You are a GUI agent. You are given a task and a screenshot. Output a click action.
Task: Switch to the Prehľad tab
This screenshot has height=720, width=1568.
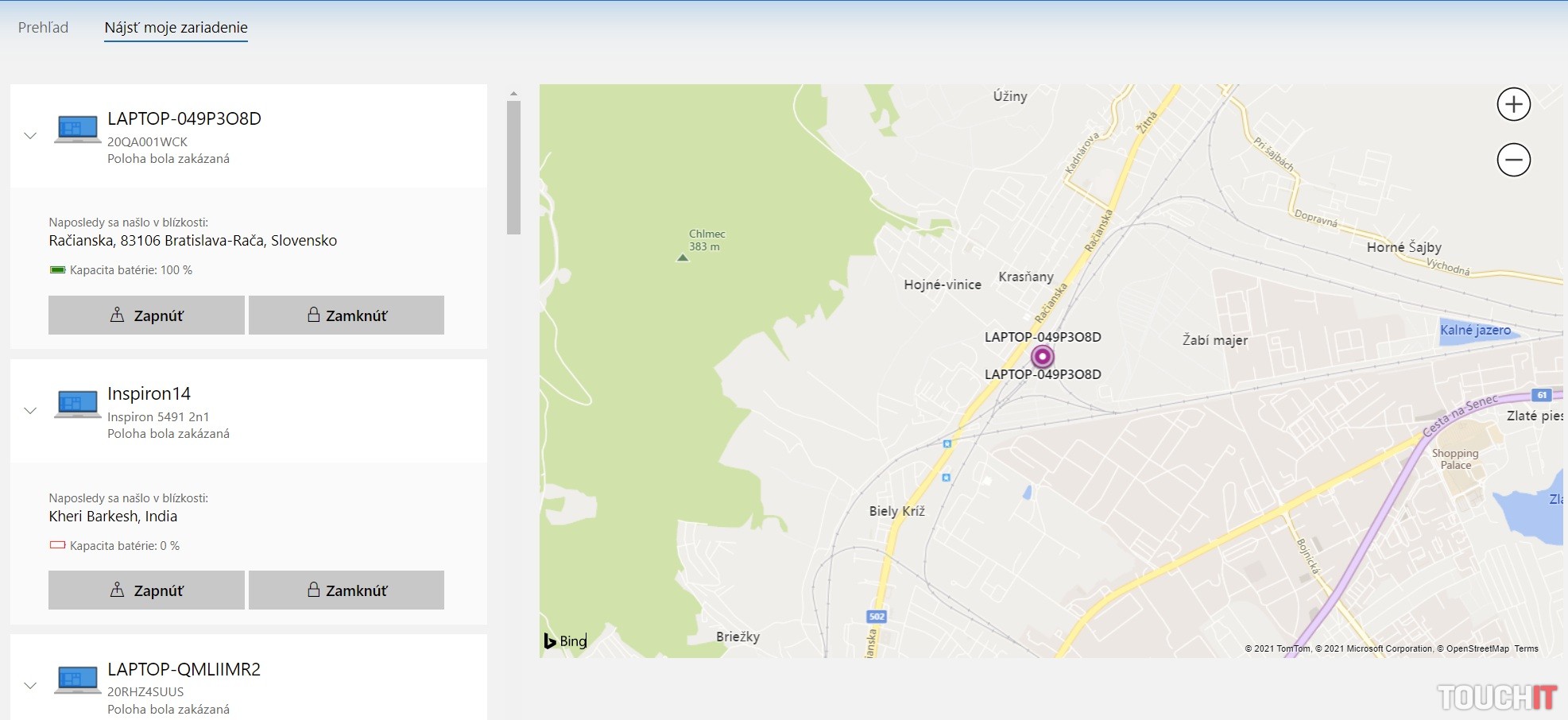click(x=43, y=27)
